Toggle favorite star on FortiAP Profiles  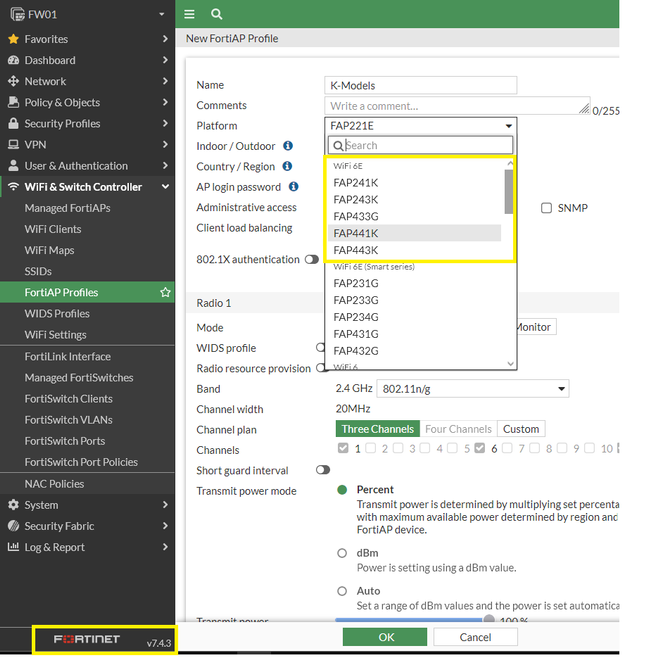tap(165, 292)
